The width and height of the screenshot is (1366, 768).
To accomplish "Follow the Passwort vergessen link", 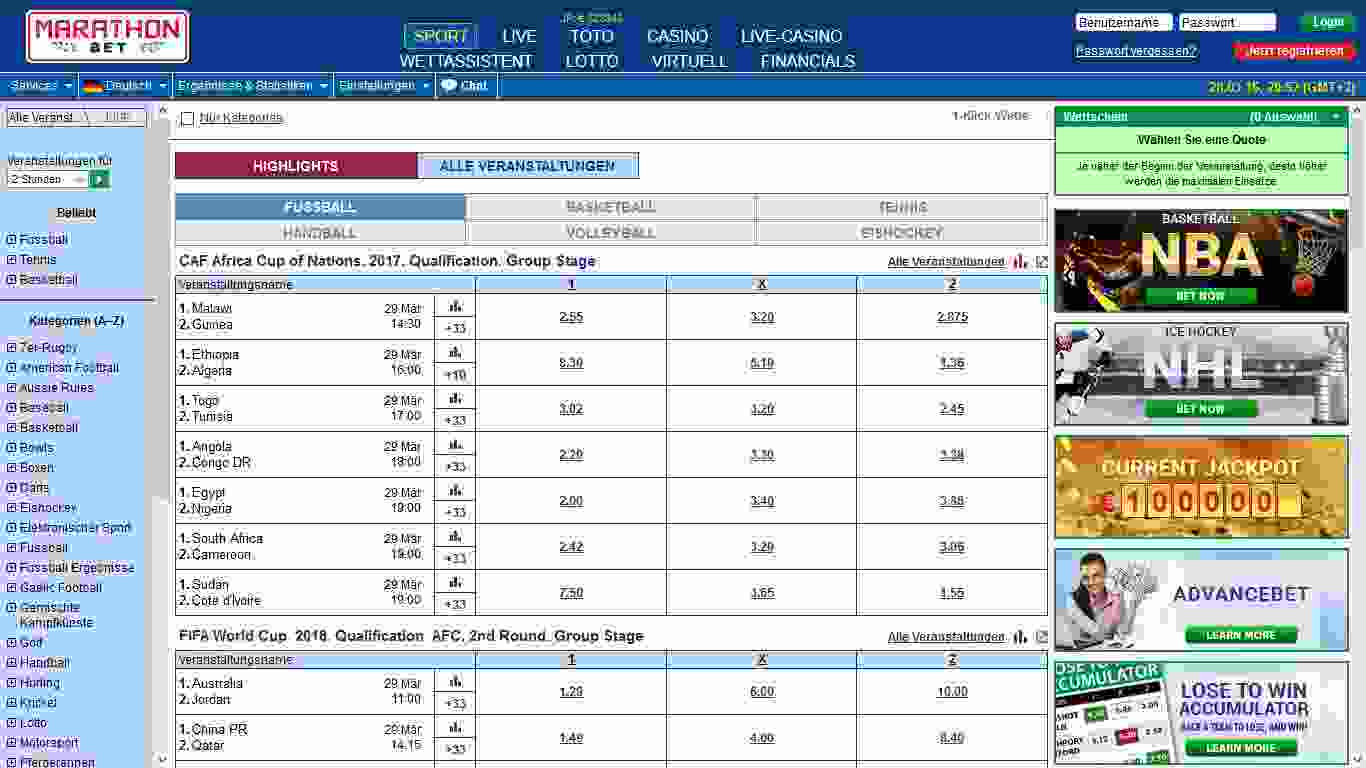I will [x=1136, y=51].
